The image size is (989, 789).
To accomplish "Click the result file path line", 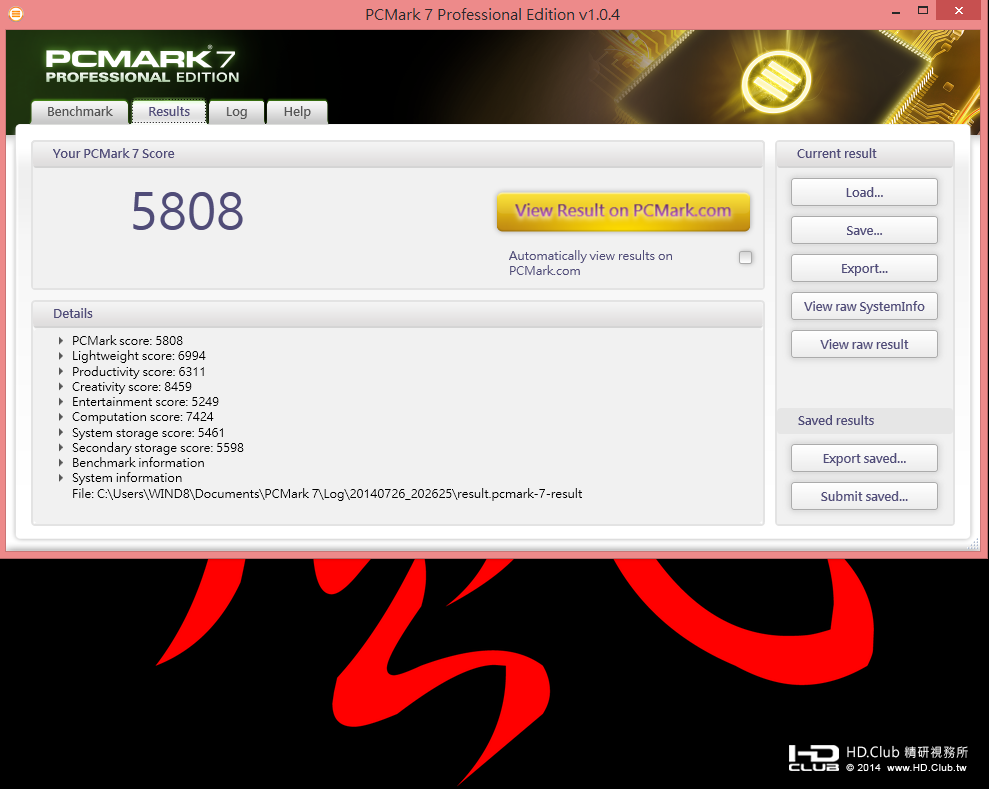I will coord(327,494).
